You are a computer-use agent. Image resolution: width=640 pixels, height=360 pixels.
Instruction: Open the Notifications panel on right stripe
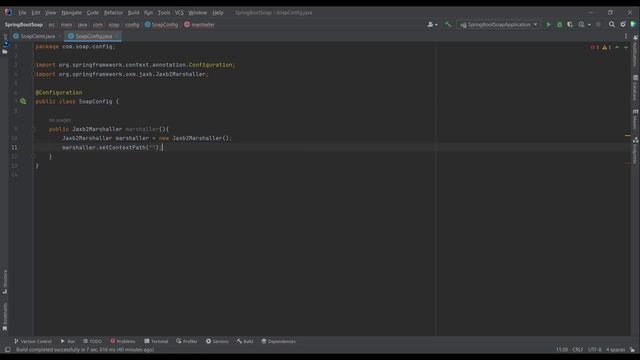coord(636,51)
